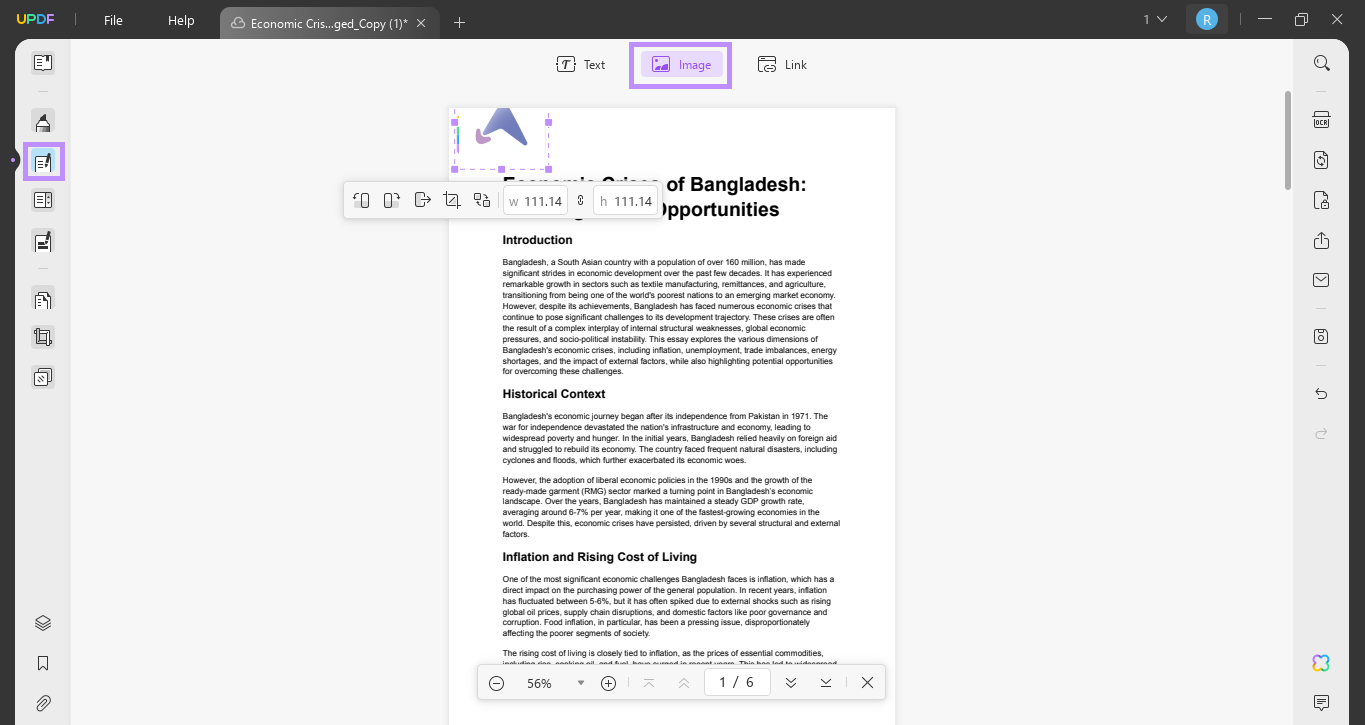Open the OCR tool

coord(1320,119)
